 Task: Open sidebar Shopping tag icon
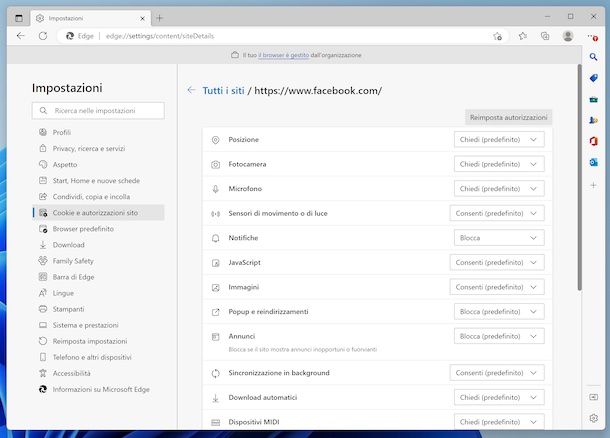[x=593, y=78]
